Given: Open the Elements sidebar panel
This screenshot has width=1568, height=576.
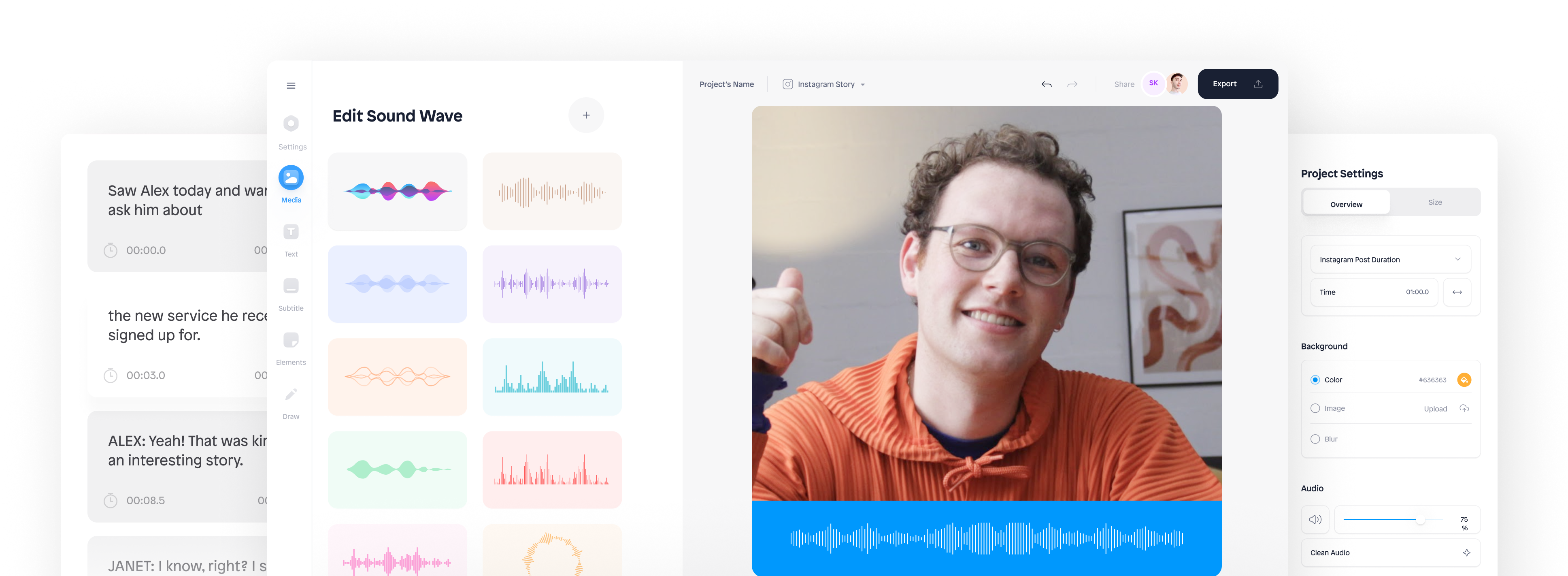Looking at the screenshot, I should (x=291, y=349).
